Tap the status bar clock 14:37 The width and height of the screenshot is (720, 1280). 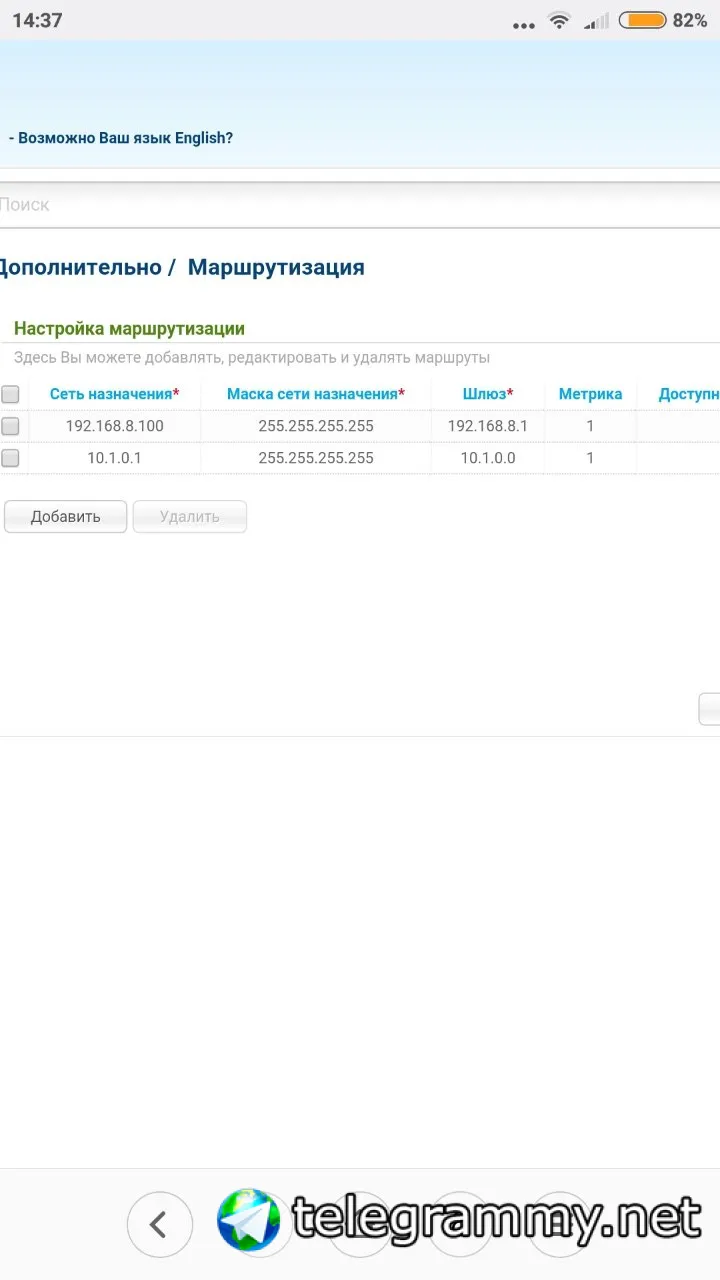(x=37, y=20)
